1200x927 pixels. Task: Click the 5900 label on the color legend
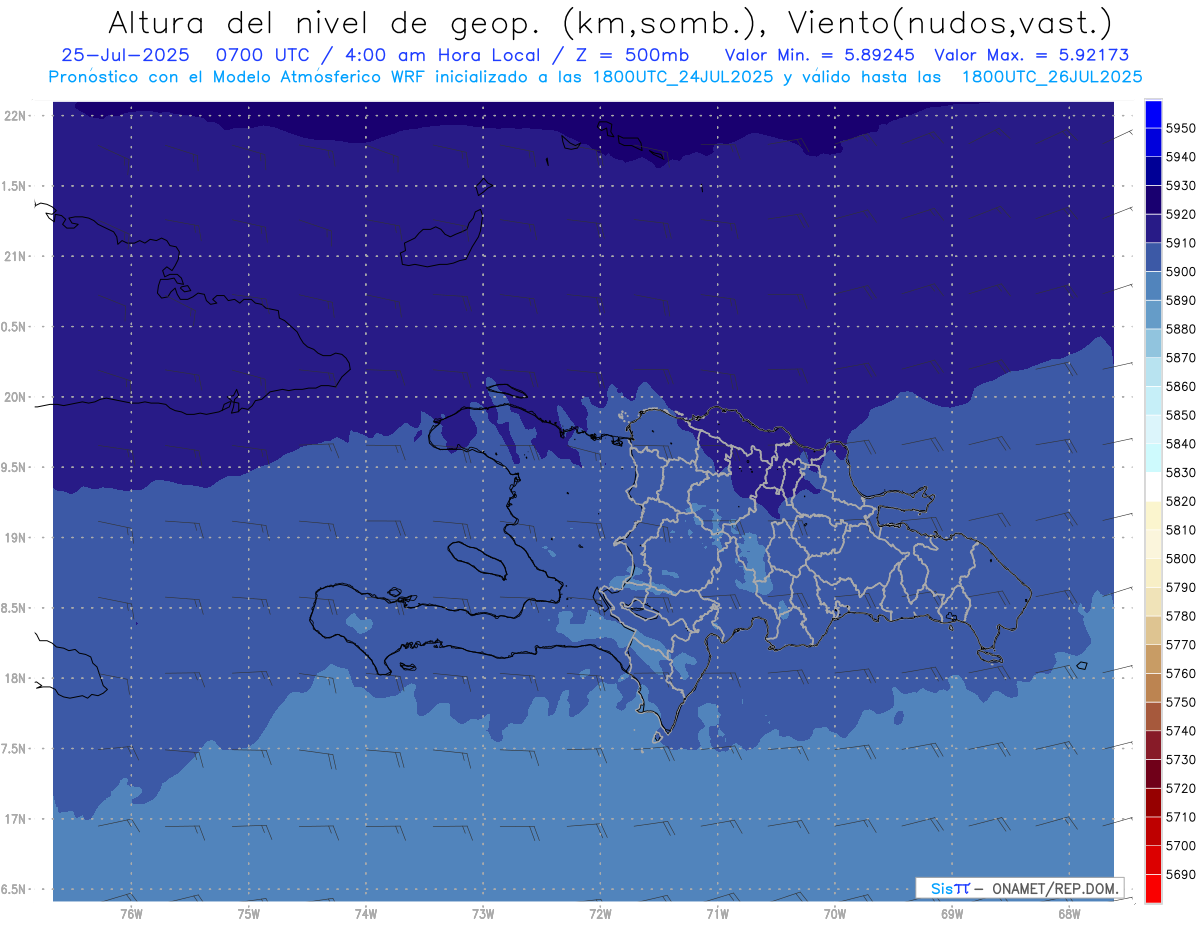1180,271
